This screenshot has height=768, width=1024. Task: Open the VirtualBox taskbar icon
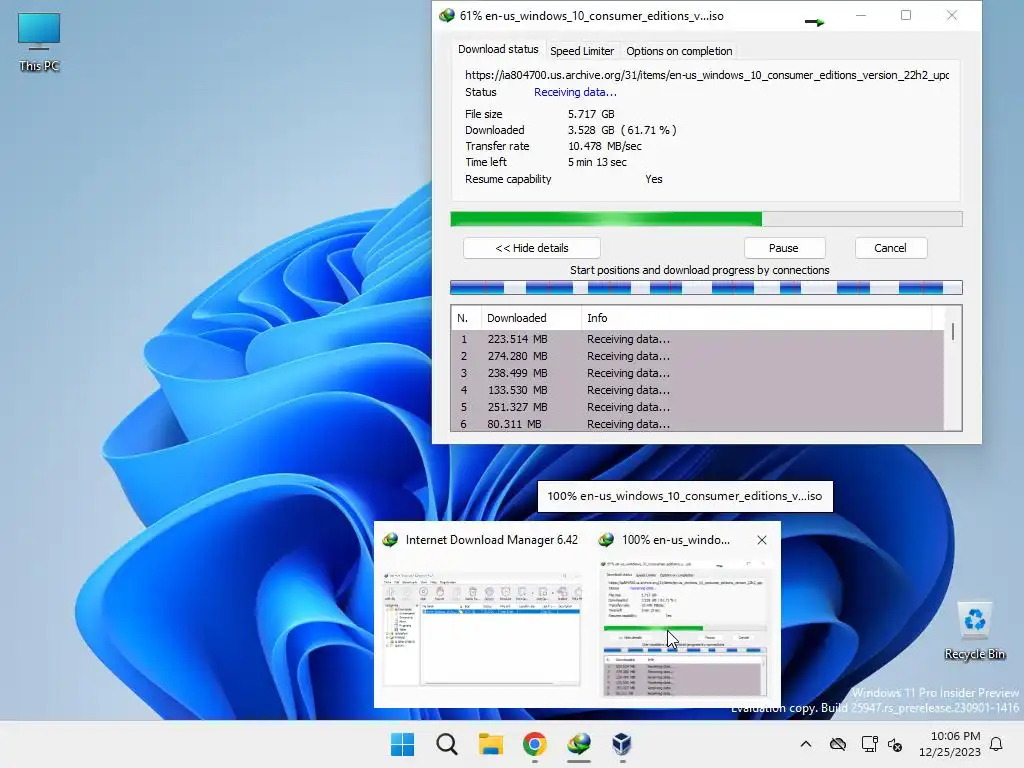tap(622, 744)
